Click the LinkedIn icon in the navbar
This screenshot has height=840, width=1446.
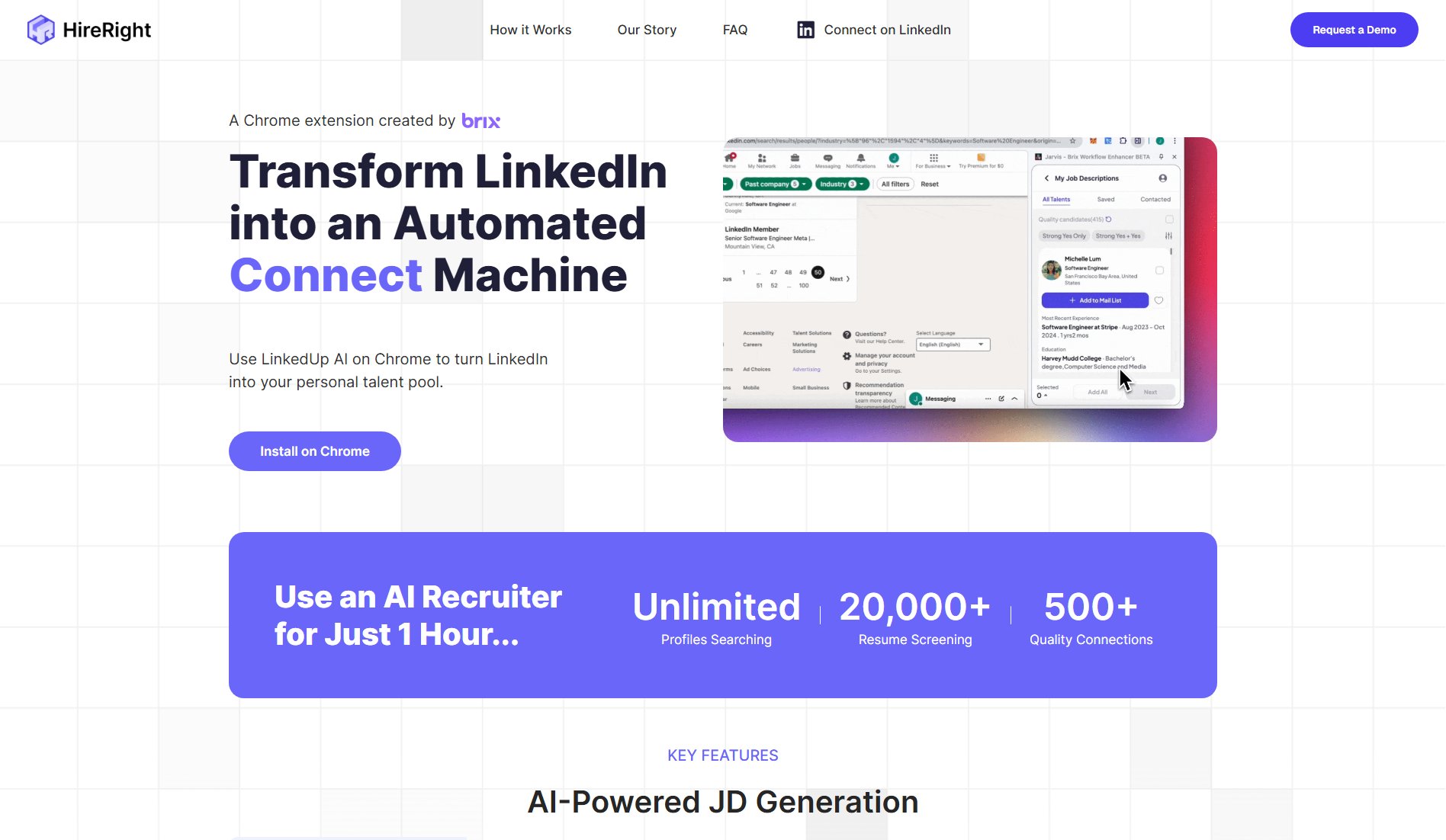pos(805,30)
